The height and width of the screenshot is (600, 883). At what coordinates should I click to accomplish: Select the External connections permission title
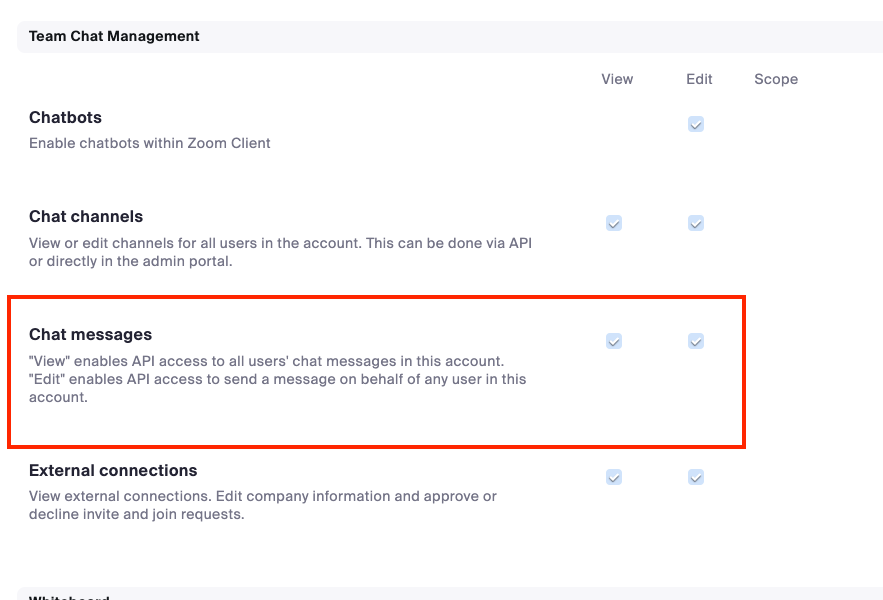pos(113,470)
